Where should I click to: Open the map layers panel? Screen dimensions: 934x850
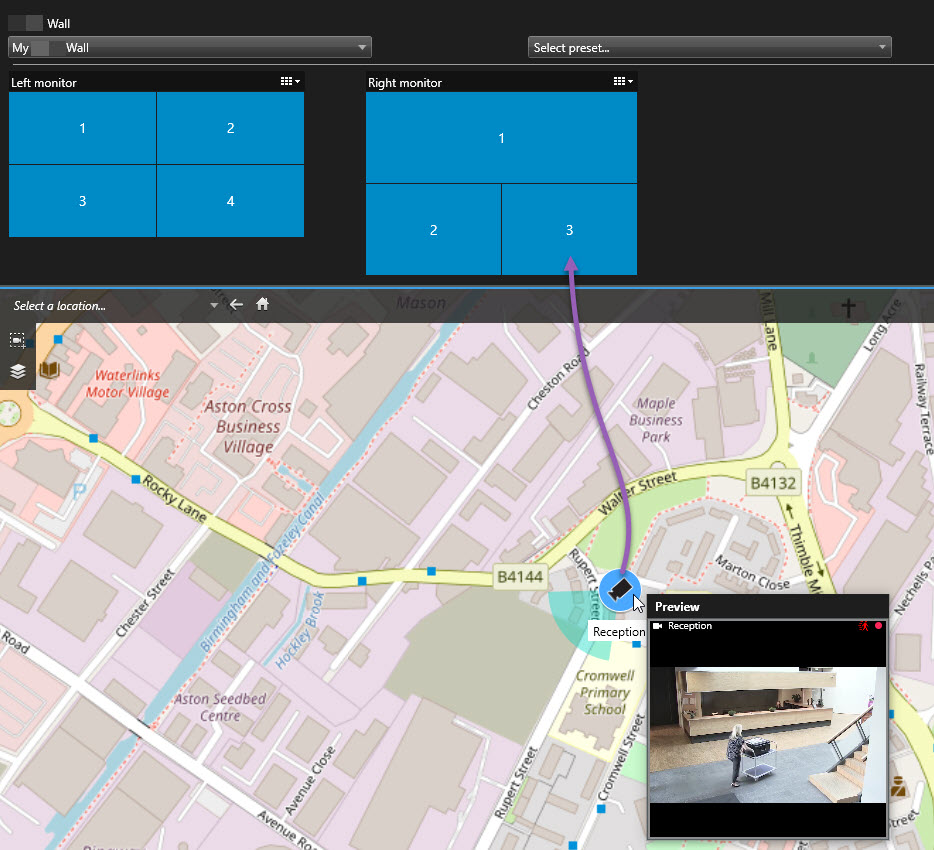click(x=18, y=371)
